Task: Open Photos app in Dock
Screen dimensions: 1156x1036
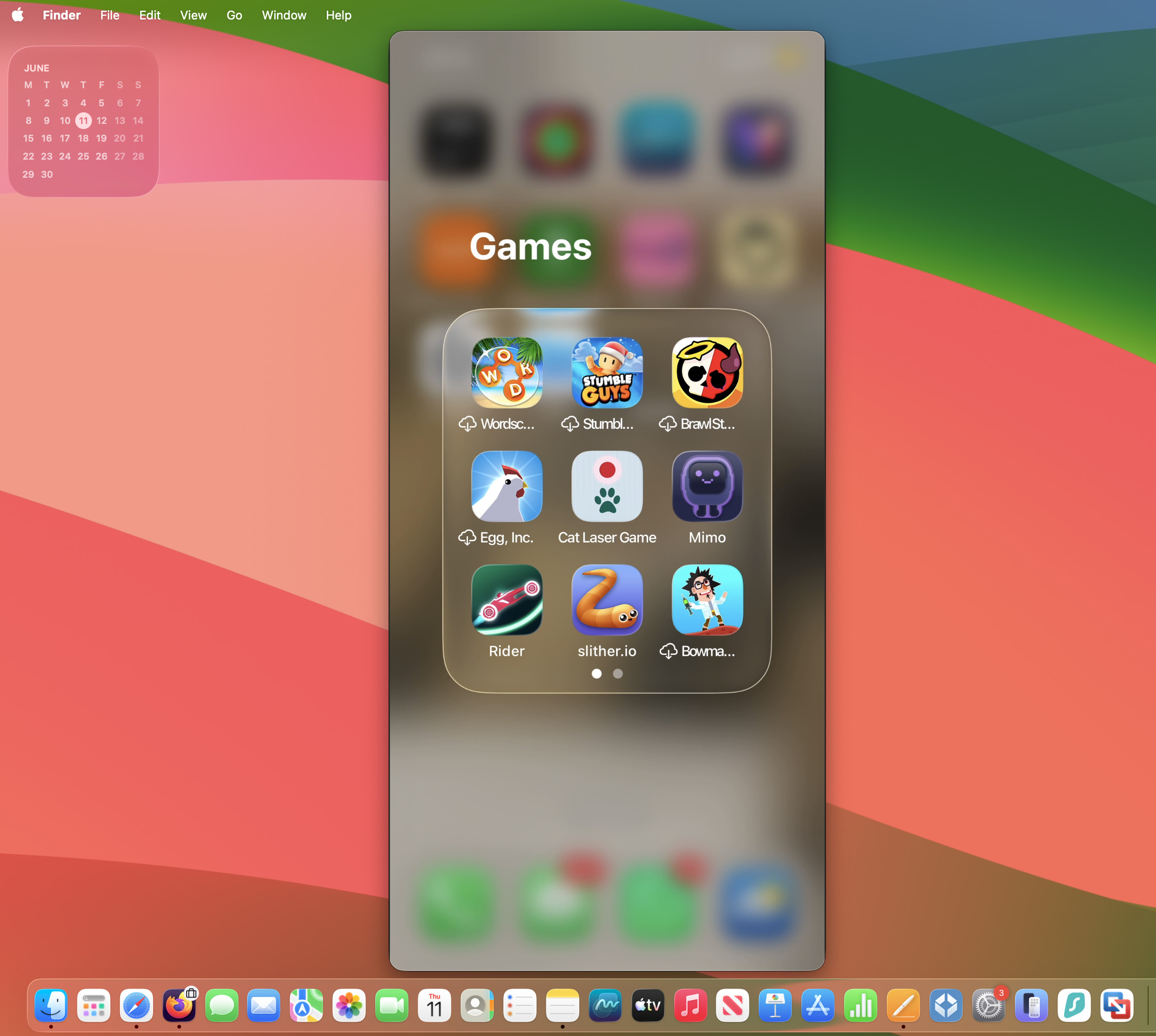Action: [x=349, y=1005]
